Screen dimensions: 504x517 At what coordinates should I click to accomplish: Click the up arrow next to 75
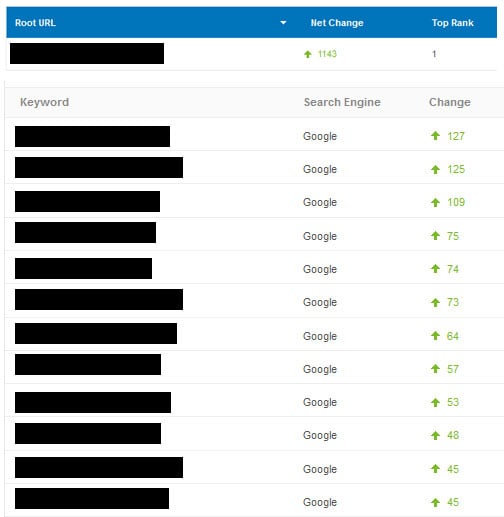click(435, 236)
